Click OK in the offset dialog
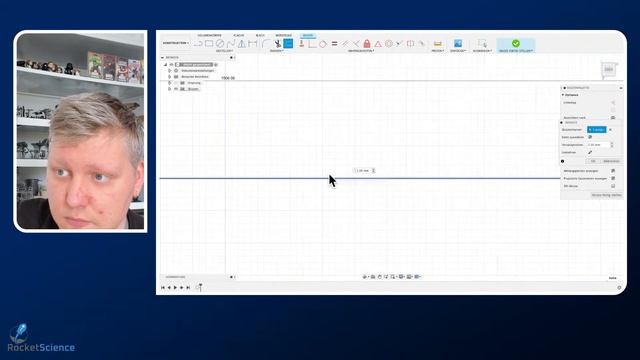 (593, 161)
